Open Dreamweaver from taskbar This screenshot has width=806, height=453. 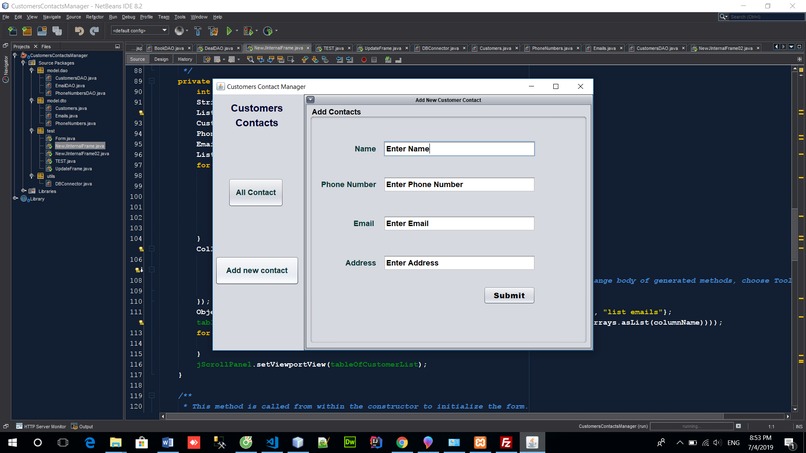(350, 442)
